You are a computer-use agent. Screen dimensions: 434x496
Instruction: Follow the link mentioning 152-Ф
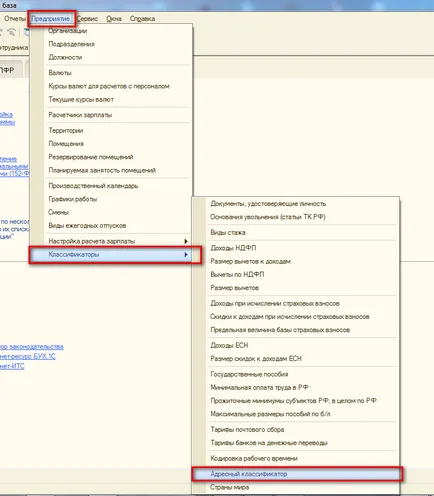(14, 174)
